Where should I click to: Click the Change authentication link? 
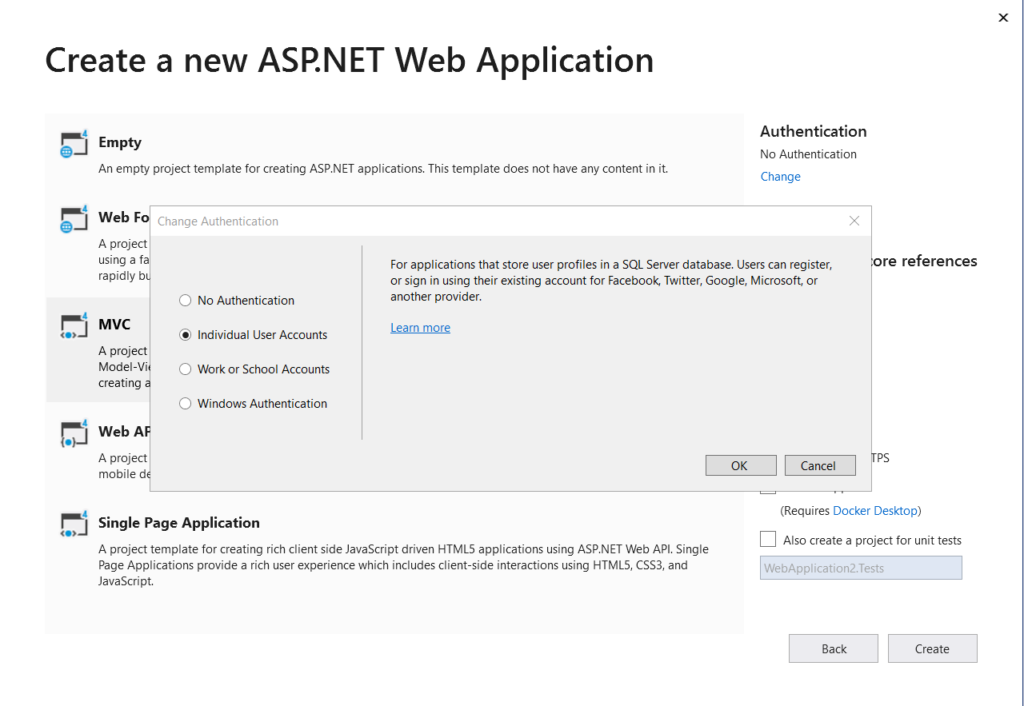(x=780, y=177)
